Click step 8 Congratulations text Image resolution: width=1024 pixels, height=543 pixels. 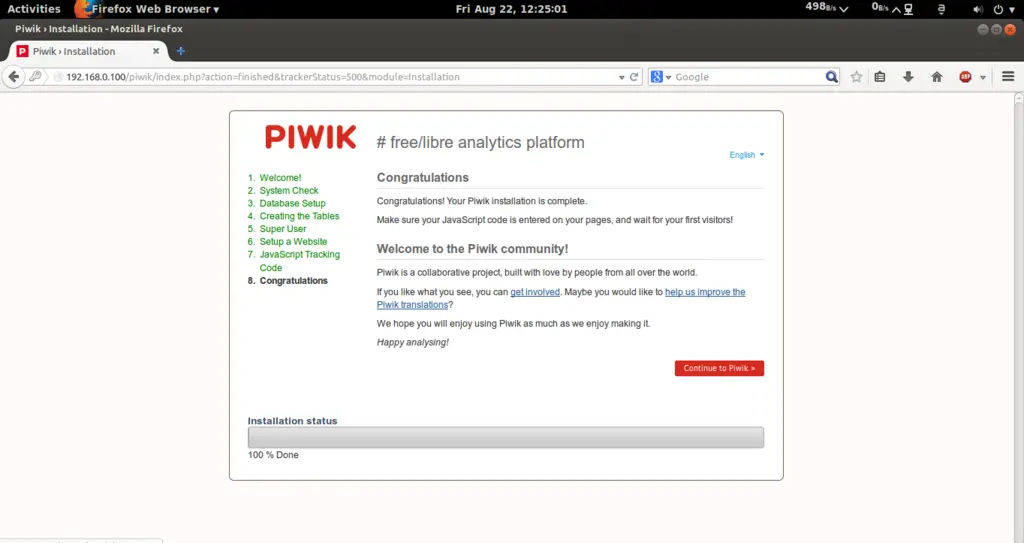[x=293, y=281]
